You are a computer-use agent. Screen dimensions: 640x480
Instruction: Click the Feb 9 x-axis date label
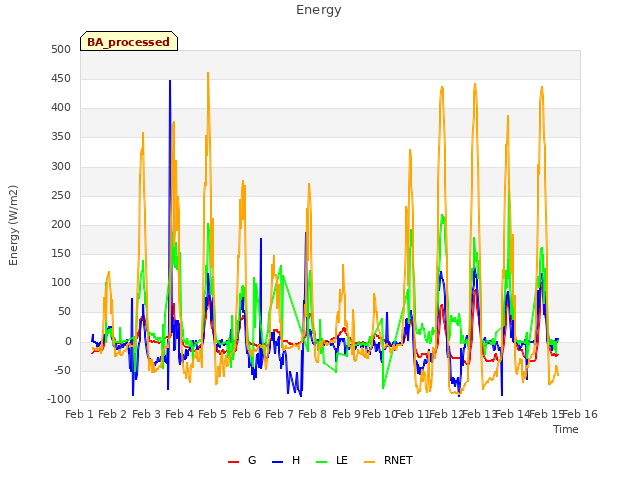[346, 415]
